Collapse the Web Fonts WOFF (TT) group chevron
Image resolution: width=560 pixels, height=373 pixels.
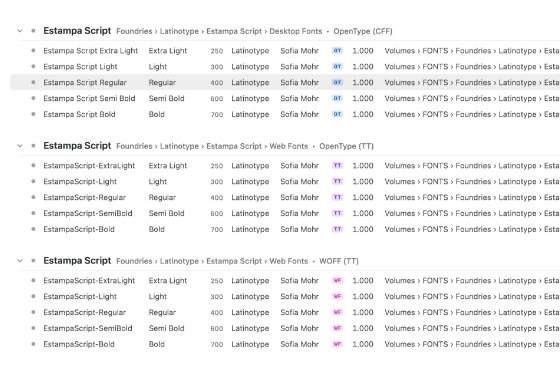tap(20, 261)
